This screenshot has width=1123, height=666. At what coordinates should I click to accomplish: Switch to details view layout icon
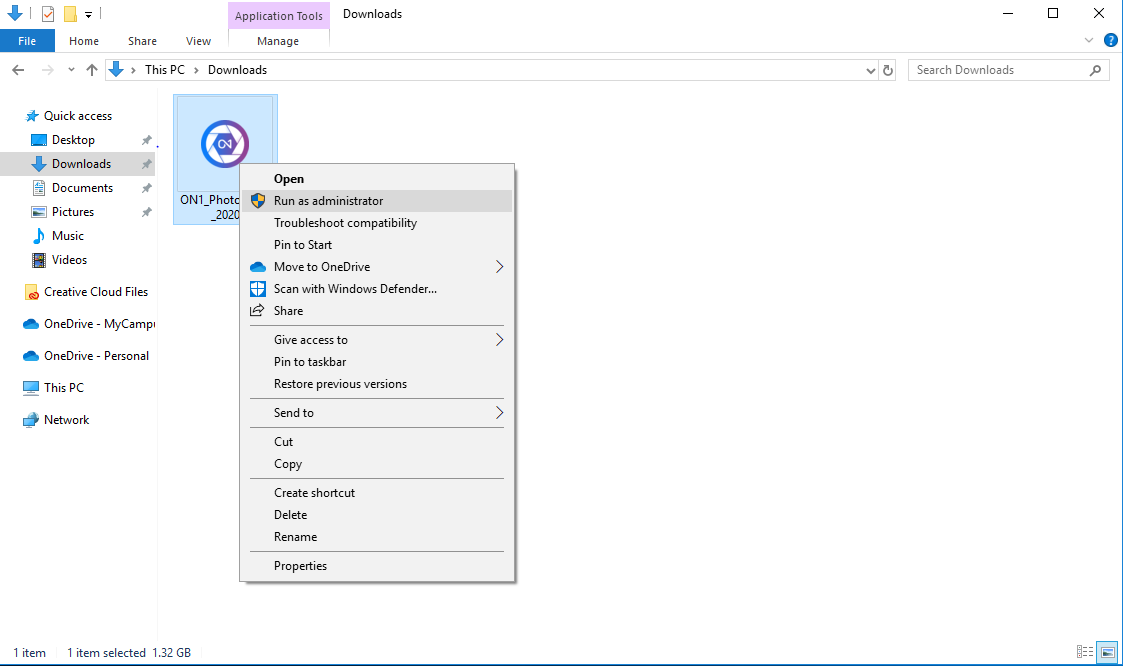pos(1086,652)
